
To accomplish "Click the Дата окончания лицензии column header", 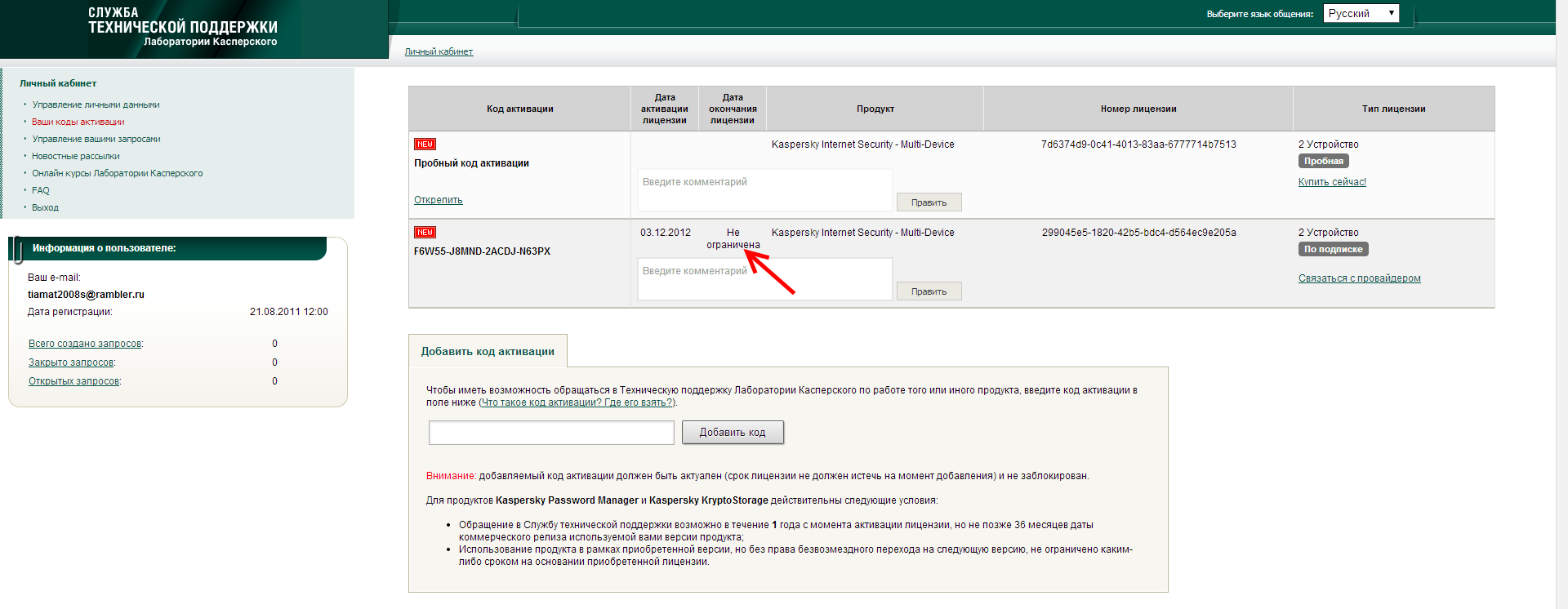I will click(x=733, y=109).
